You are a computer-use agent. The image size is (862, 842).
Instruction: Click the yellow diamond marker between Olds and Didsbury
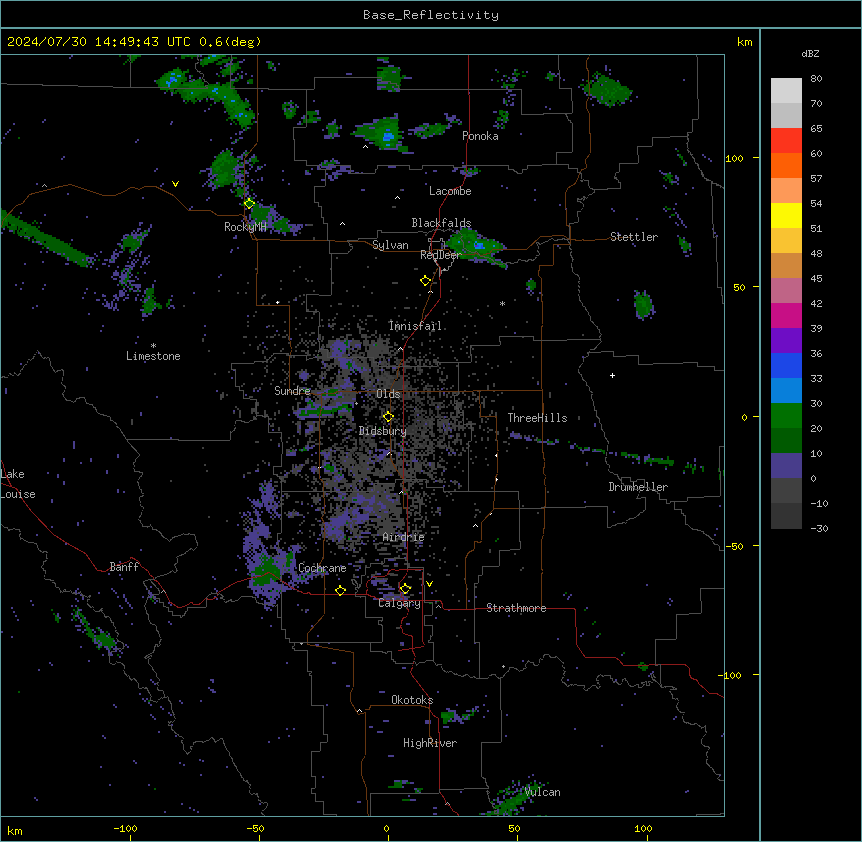pyautogui.click(x=388, y=417)
